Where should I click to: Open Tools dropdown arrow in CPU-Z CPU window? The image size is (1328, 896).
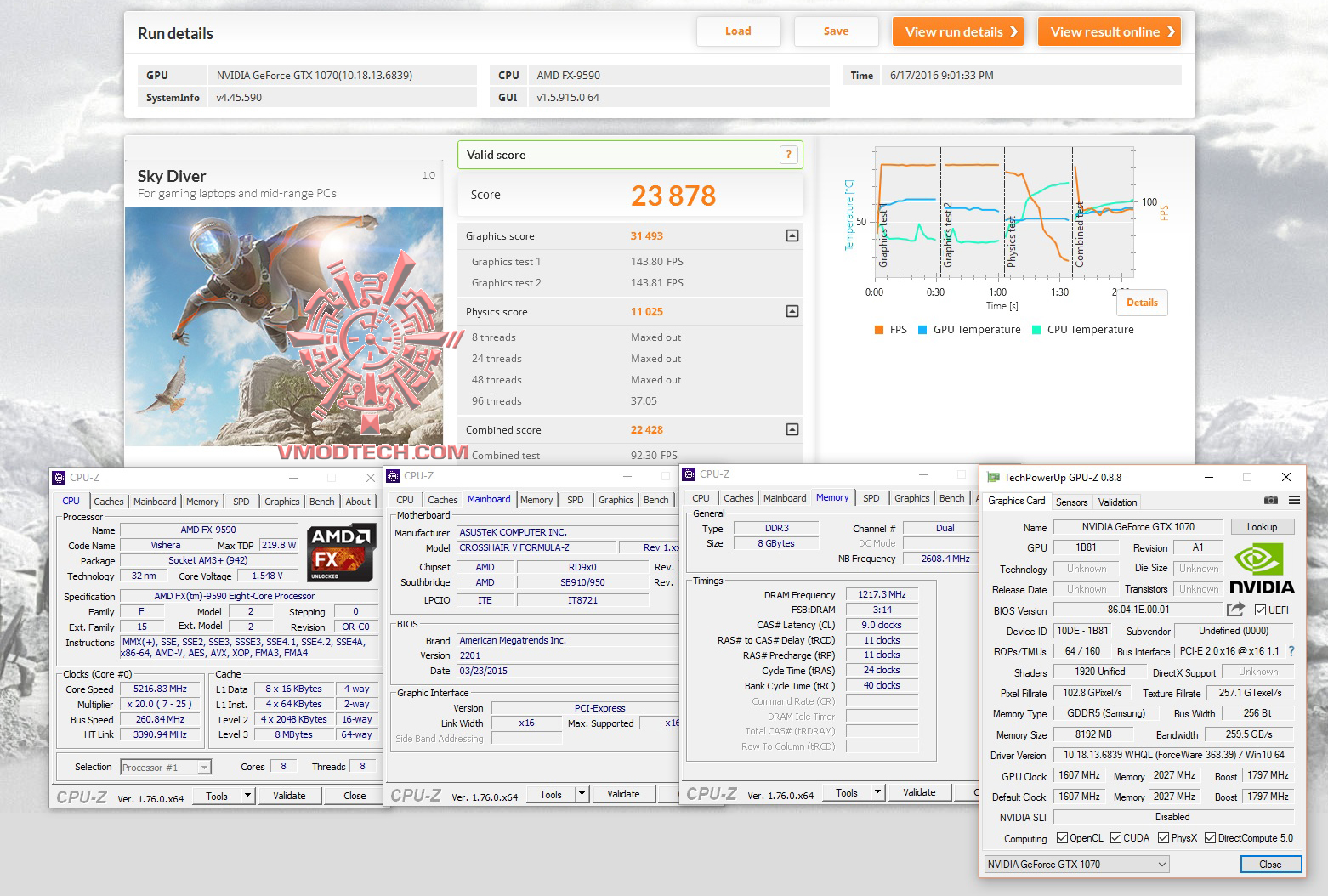[247, 797]
